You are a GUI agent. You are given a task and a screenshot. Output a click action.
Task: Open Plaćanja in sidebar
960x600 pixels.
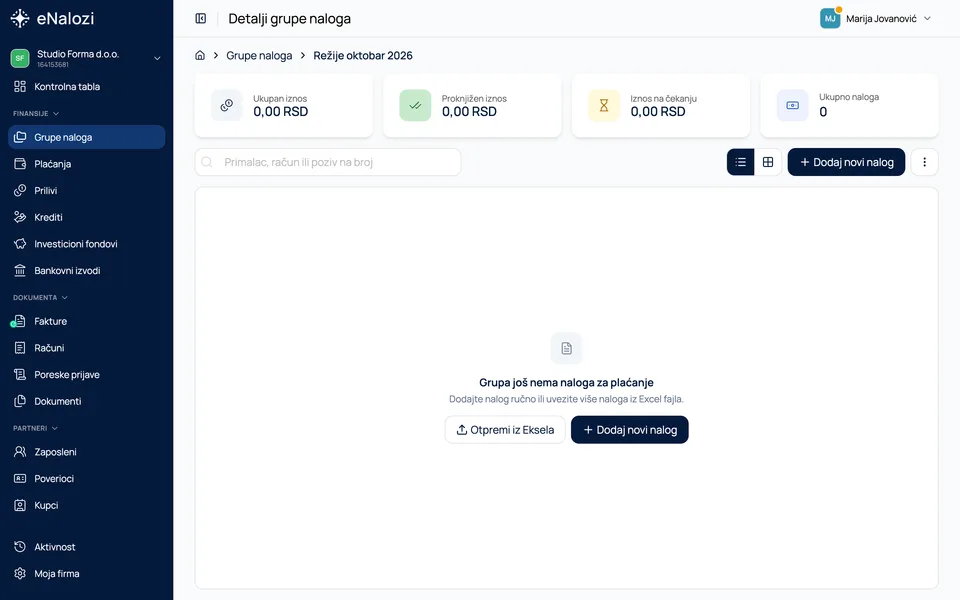tap(86, 164)
